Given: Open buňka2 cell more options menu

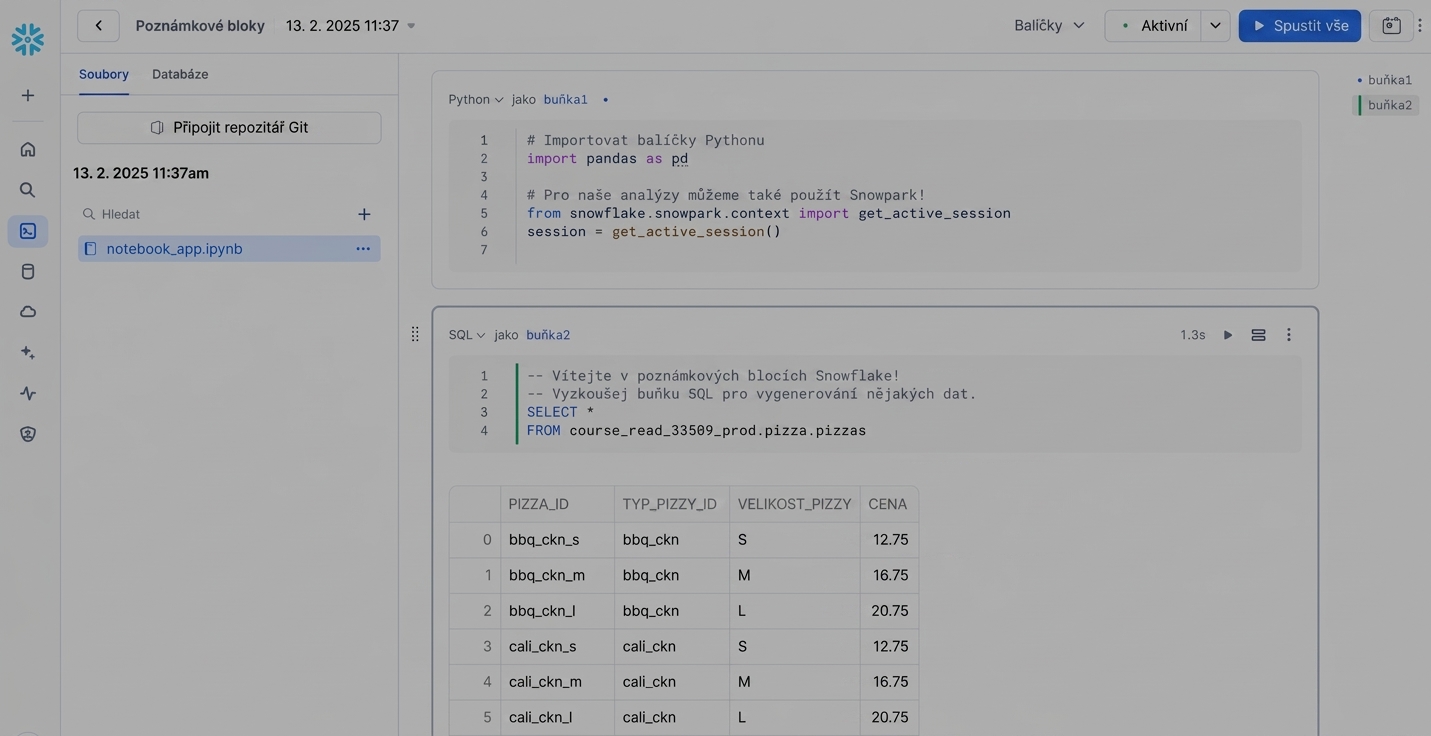Looking at the screenshot, I should pyautogui.click(x=1289, y=335).
